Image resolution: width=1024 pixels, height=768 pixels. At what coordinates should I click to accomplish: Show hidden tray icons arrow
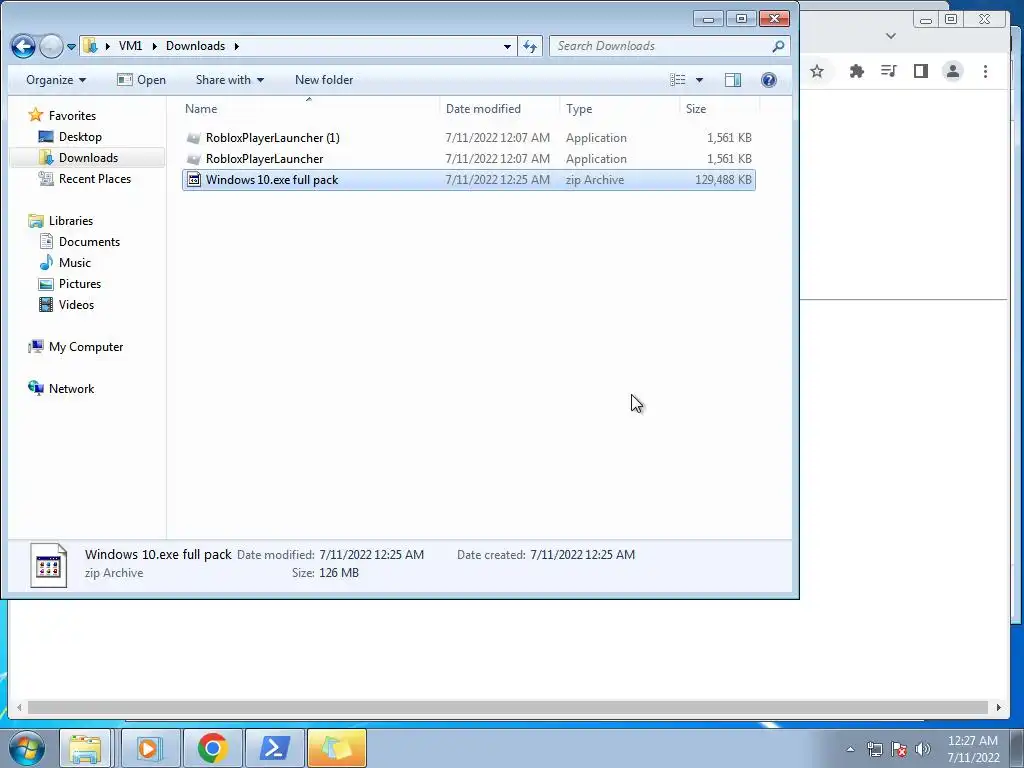(x=850, y=749)
